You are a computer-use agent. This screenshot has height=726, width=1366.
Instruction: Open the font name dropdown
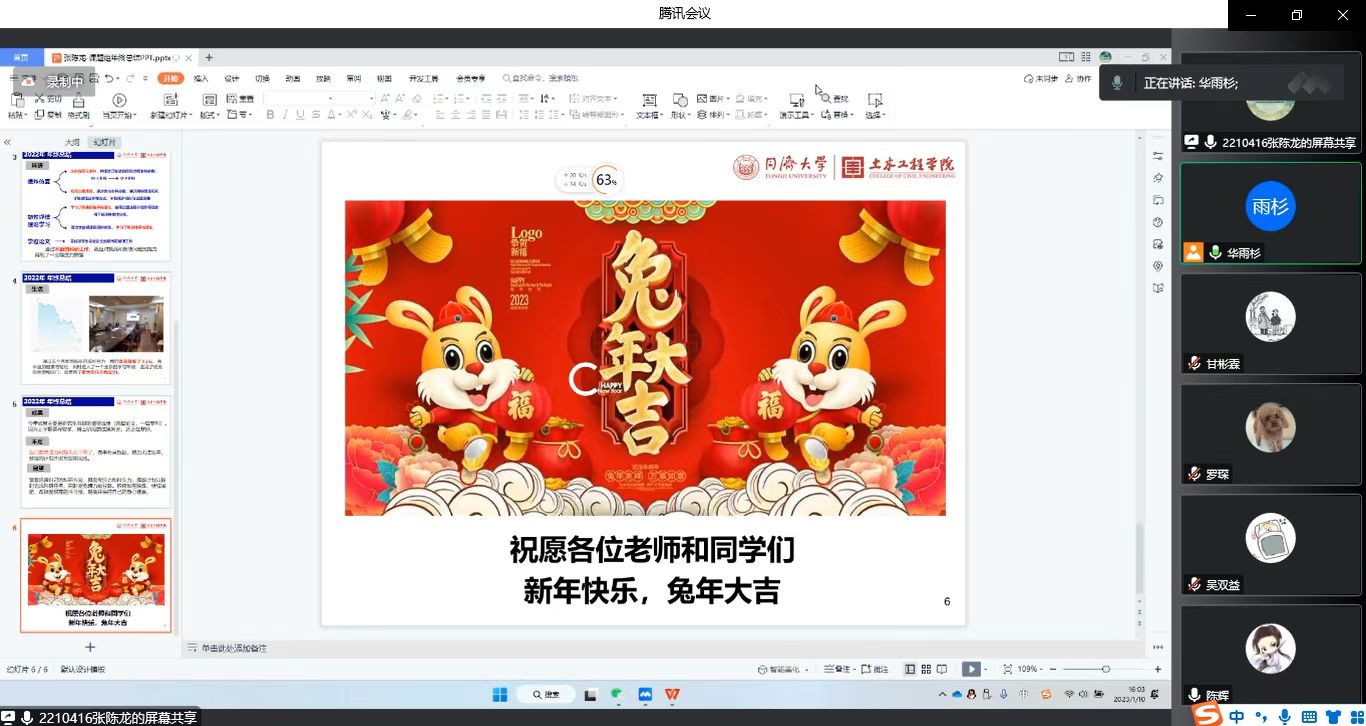329,99
